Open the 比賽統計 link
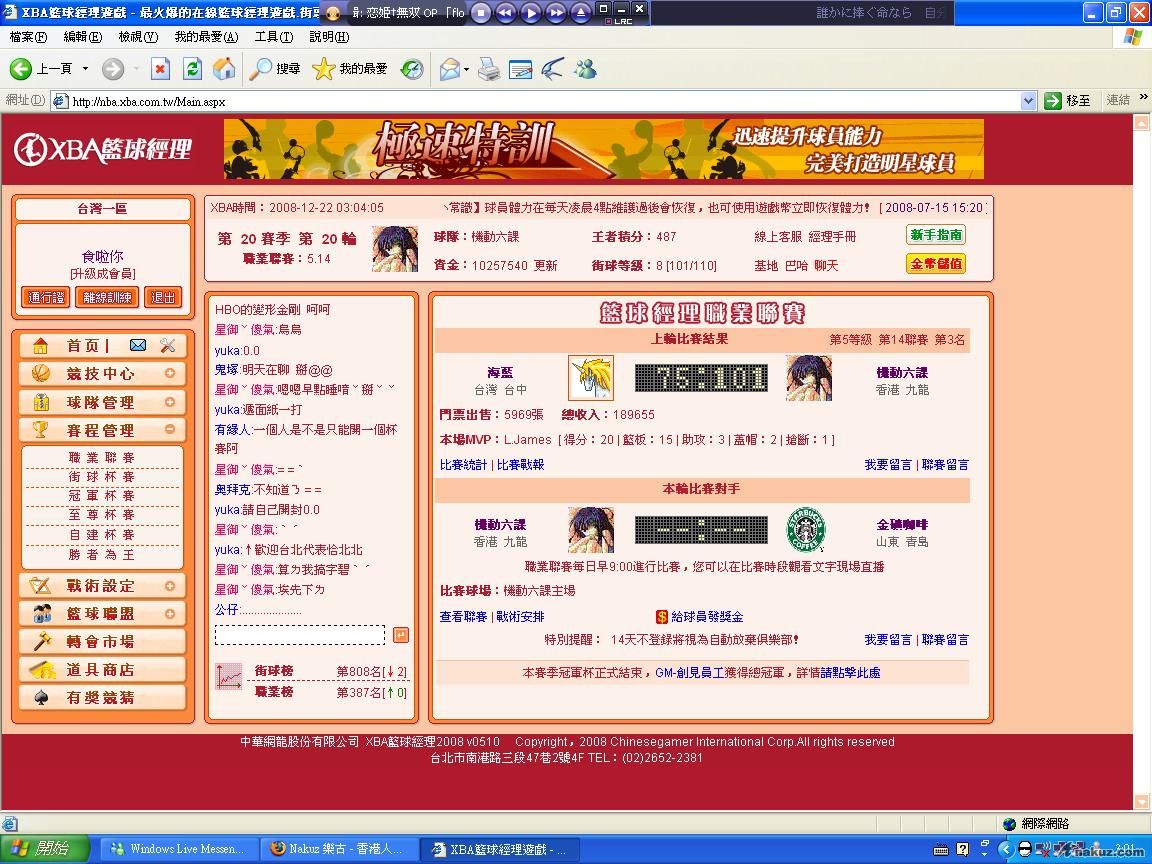 [x=463, y=465]
